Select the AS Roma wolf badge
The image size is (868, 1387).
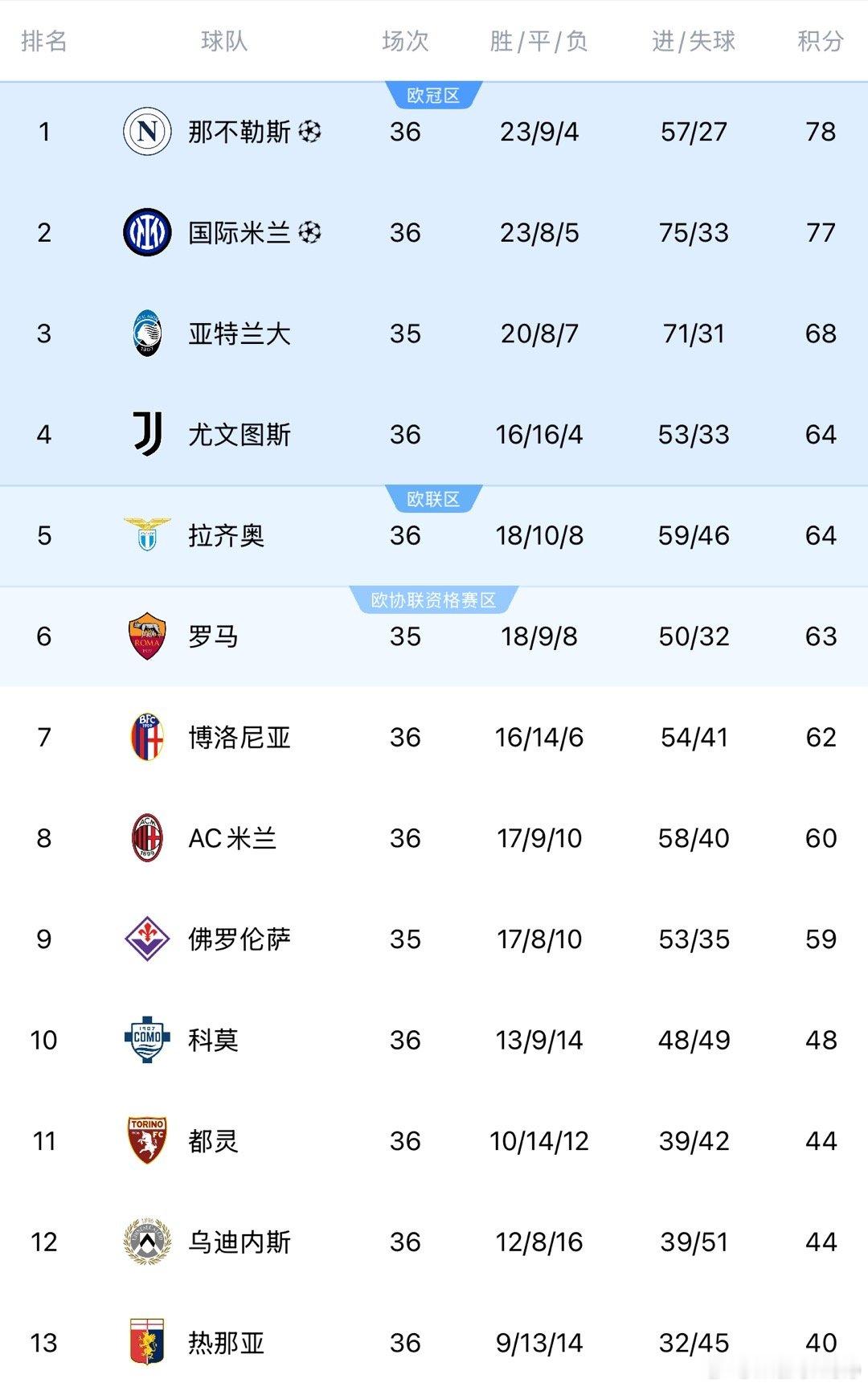tap(147, 636)
